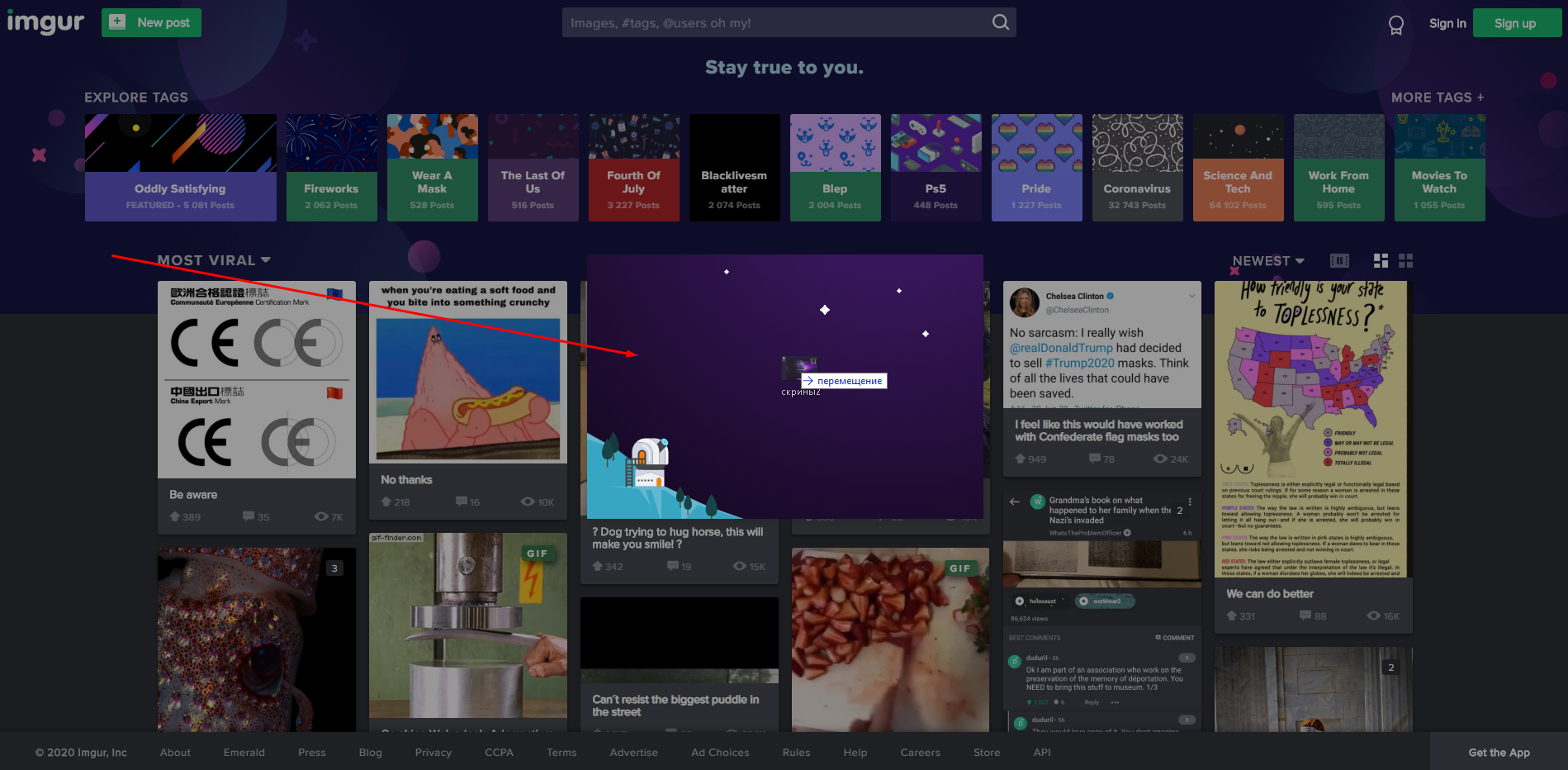
Task: Click the search magnifier icon
Action: [1000, 22]
